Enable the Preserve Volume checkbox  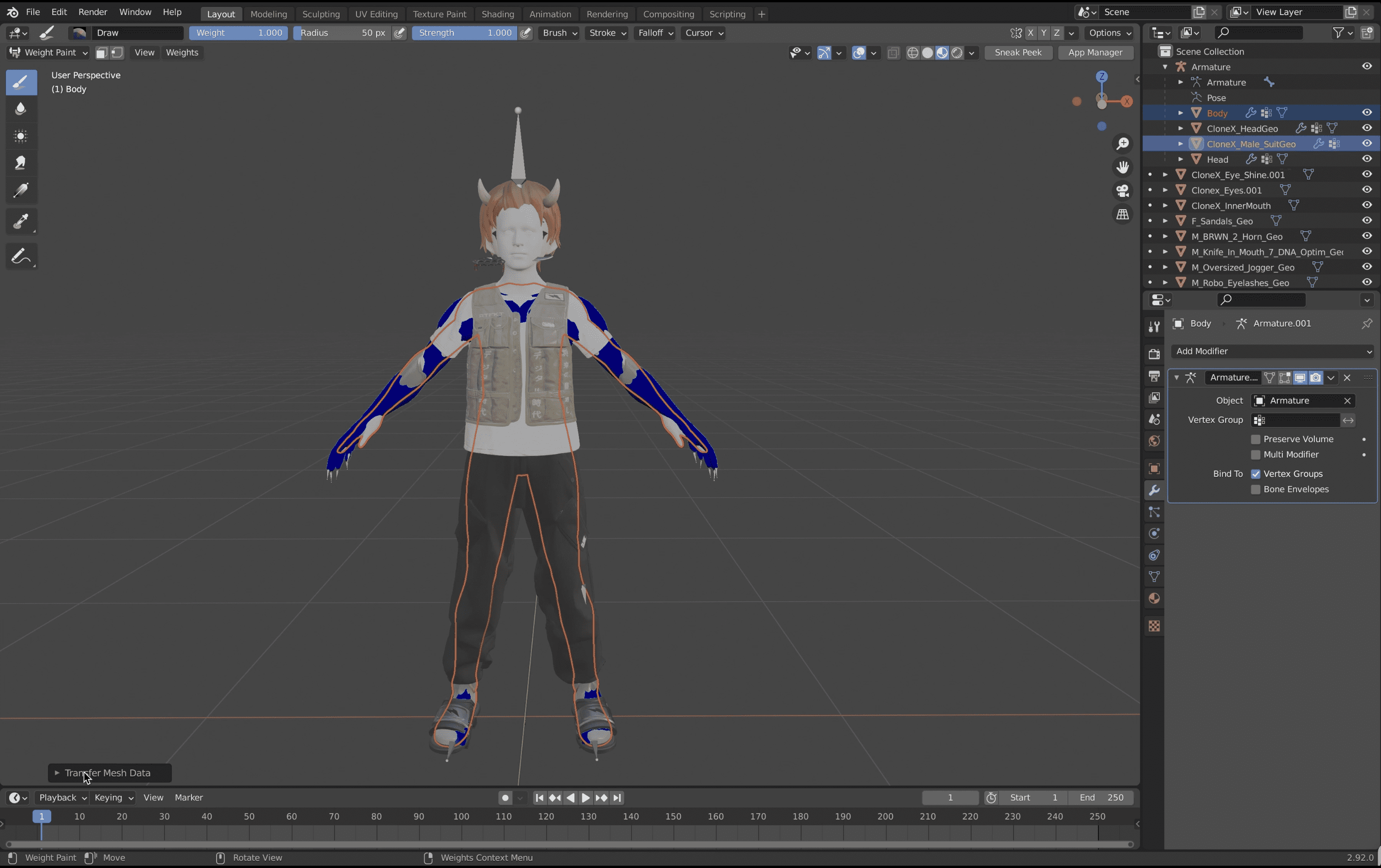1255,439
